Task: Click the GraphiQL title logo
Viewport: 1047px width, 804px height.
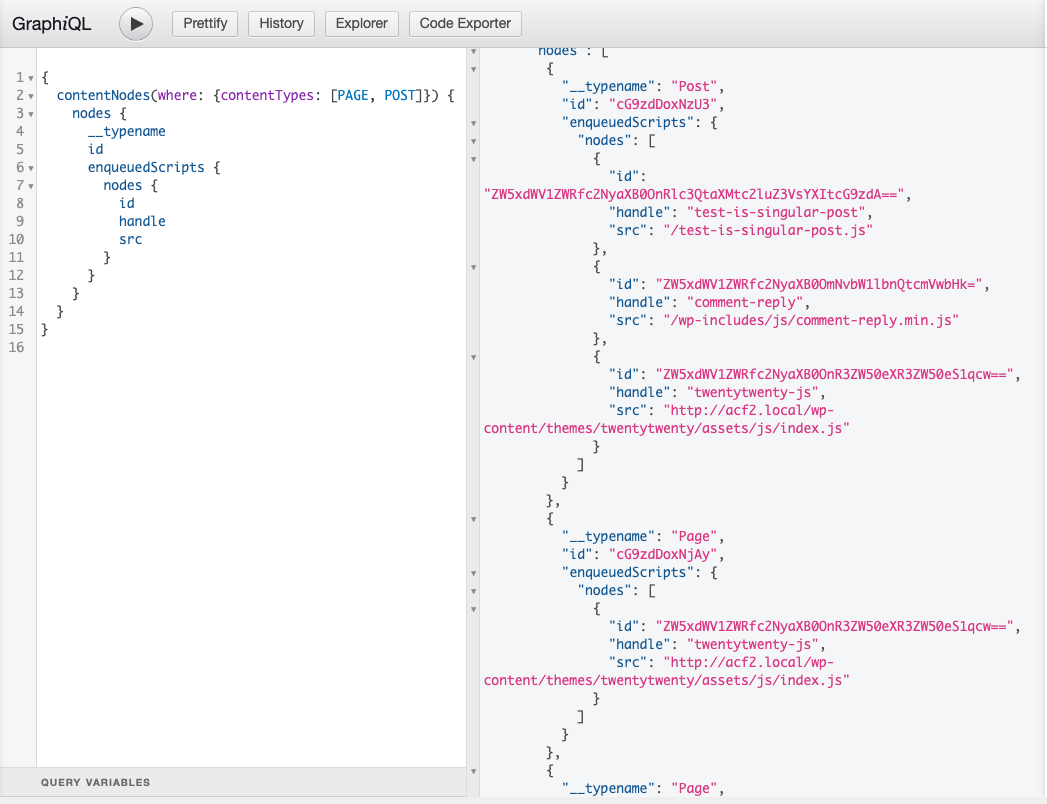Action: (x=51, y=24)
